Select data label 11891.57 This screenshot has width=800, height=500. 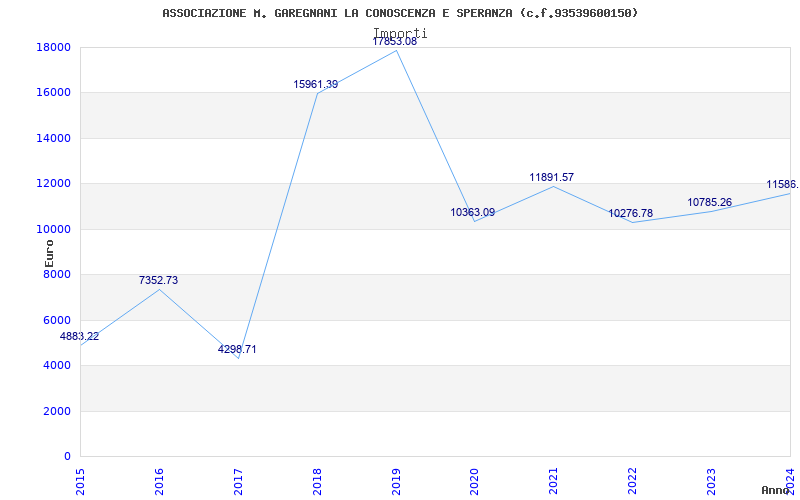[x=552, y=177]
